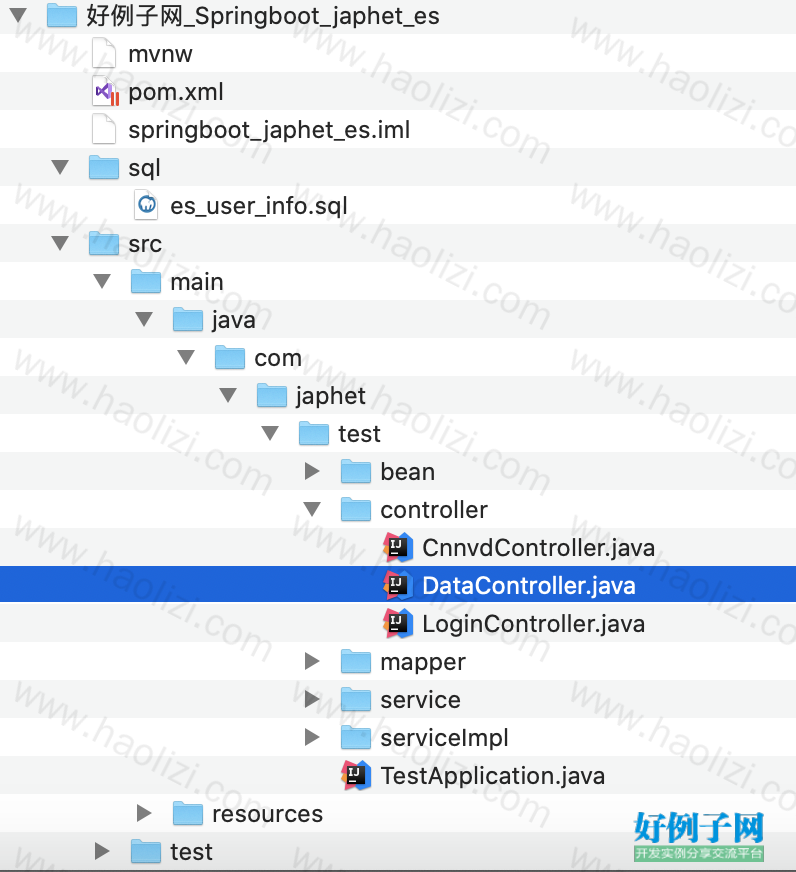Select the com folder name
The height and width of the screenshot is (872, 796).
(x=278, y=358)
